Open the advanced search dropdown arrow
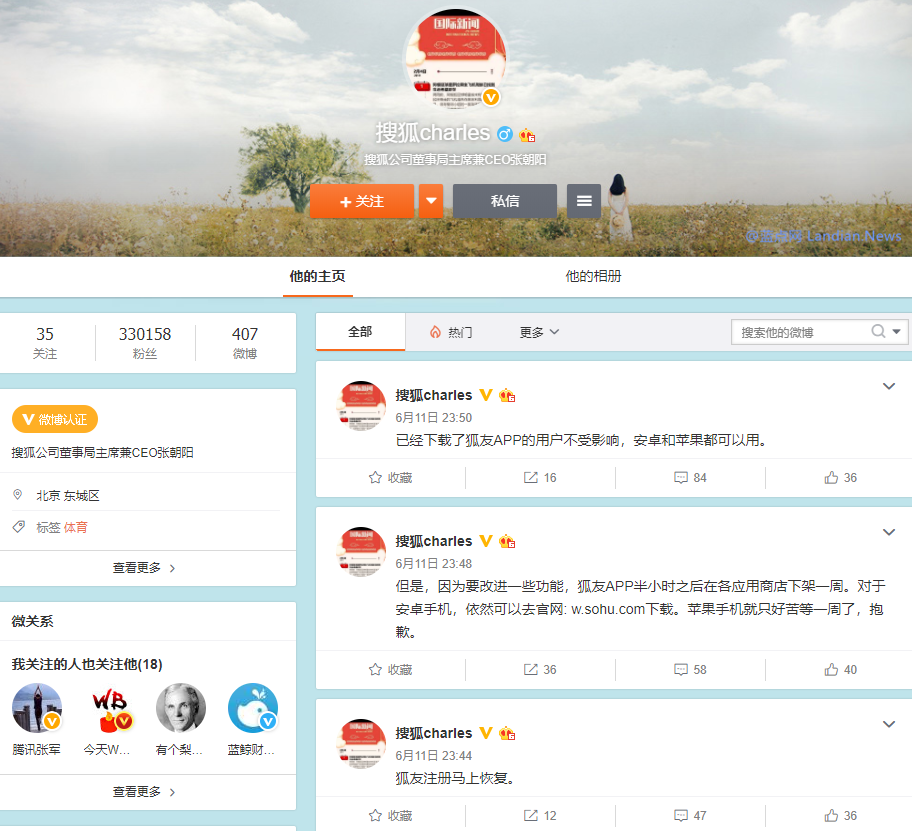Image resolution: width=912 pixels, height=831 pixels. pyautogui.click(x=896, y=331)
